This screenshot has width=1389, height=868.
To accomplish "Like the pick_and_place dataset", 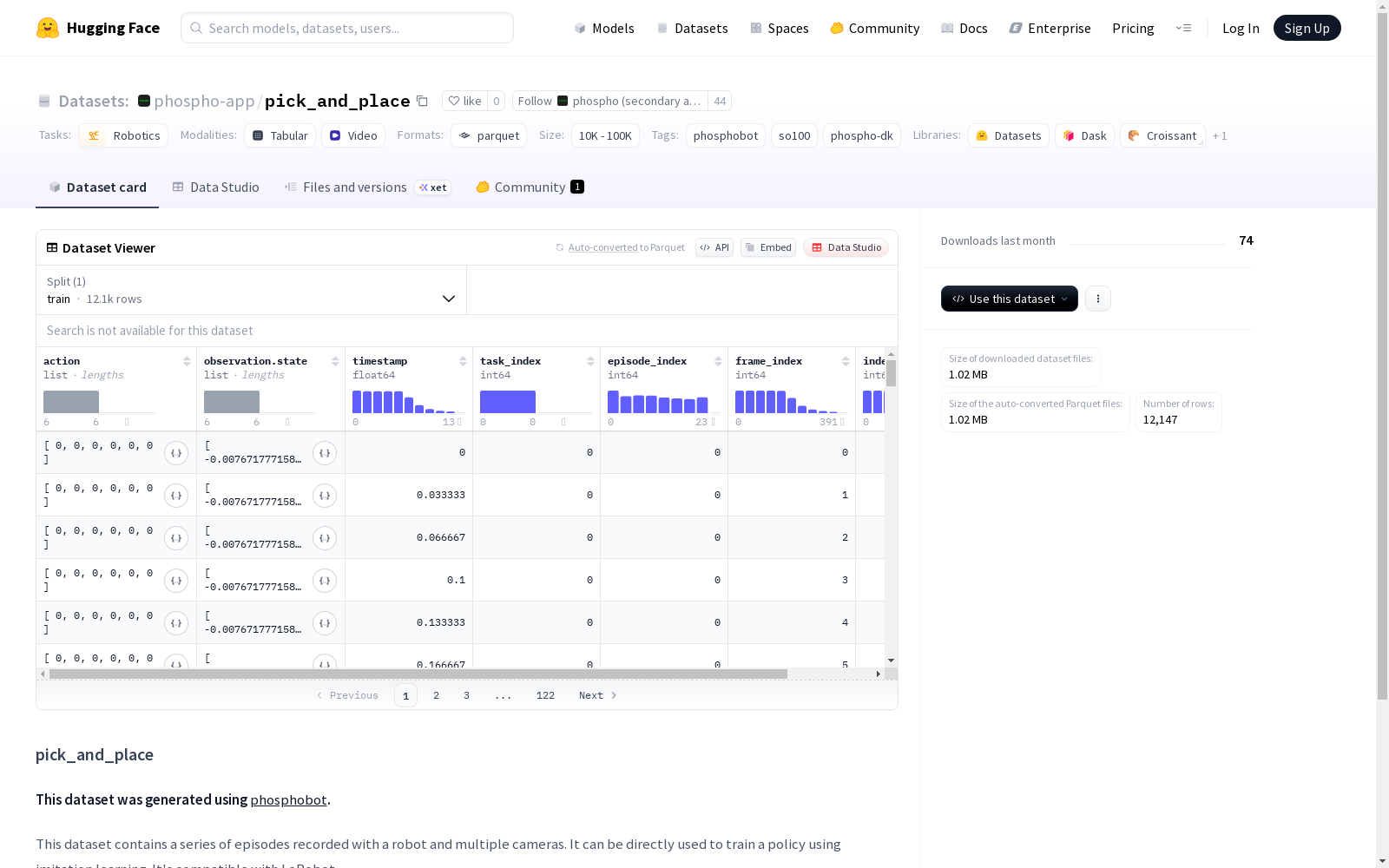I will 464,101.
